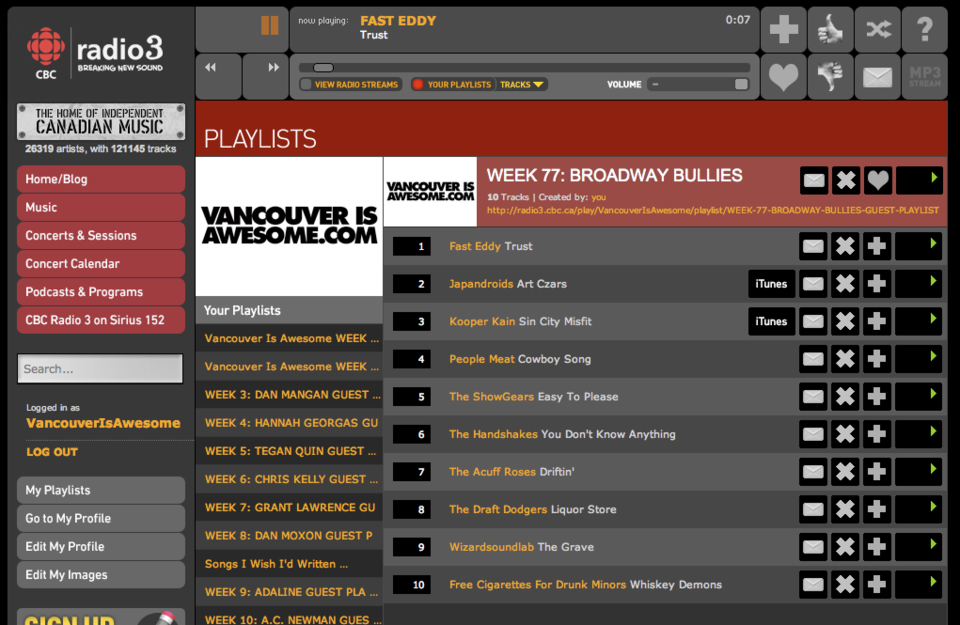Toggle the Your Playlists indicator
The width and height of the screenshot is (960, 625).
[418, 84]
